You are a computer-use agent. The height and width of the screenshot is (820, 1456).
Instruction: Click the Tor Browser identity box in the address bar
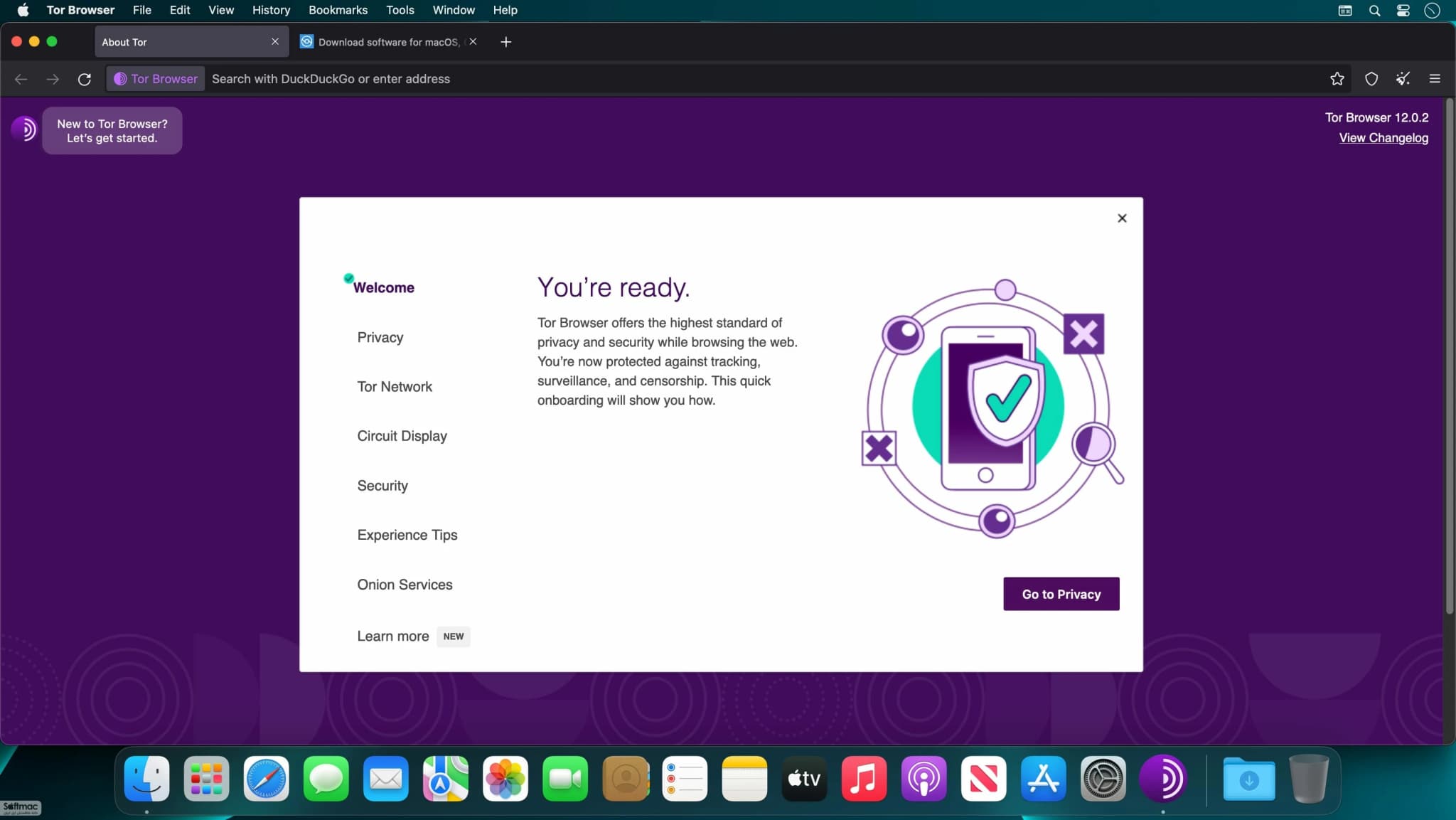[x=156, y=79]
